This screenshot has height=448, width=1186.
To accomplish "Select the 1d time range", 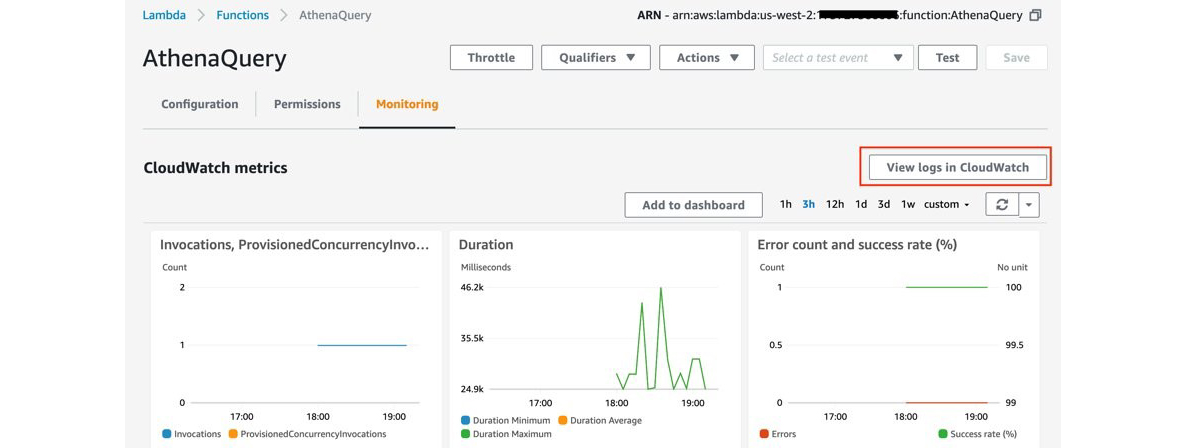I will click(x=861, y=204).
